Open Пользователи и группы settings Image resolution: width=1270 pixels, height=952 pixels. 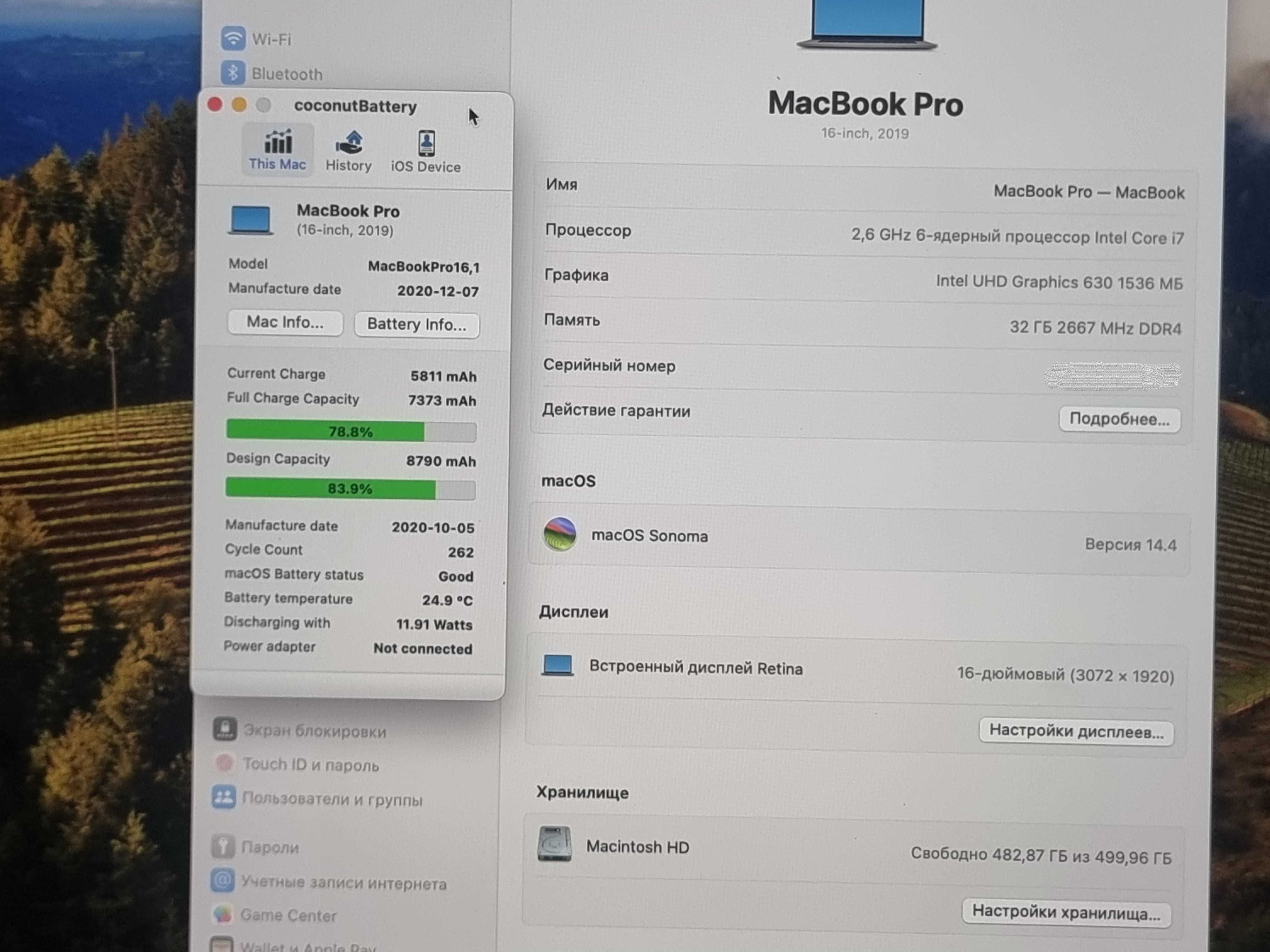pyautogui.click(x=317, y=799)
